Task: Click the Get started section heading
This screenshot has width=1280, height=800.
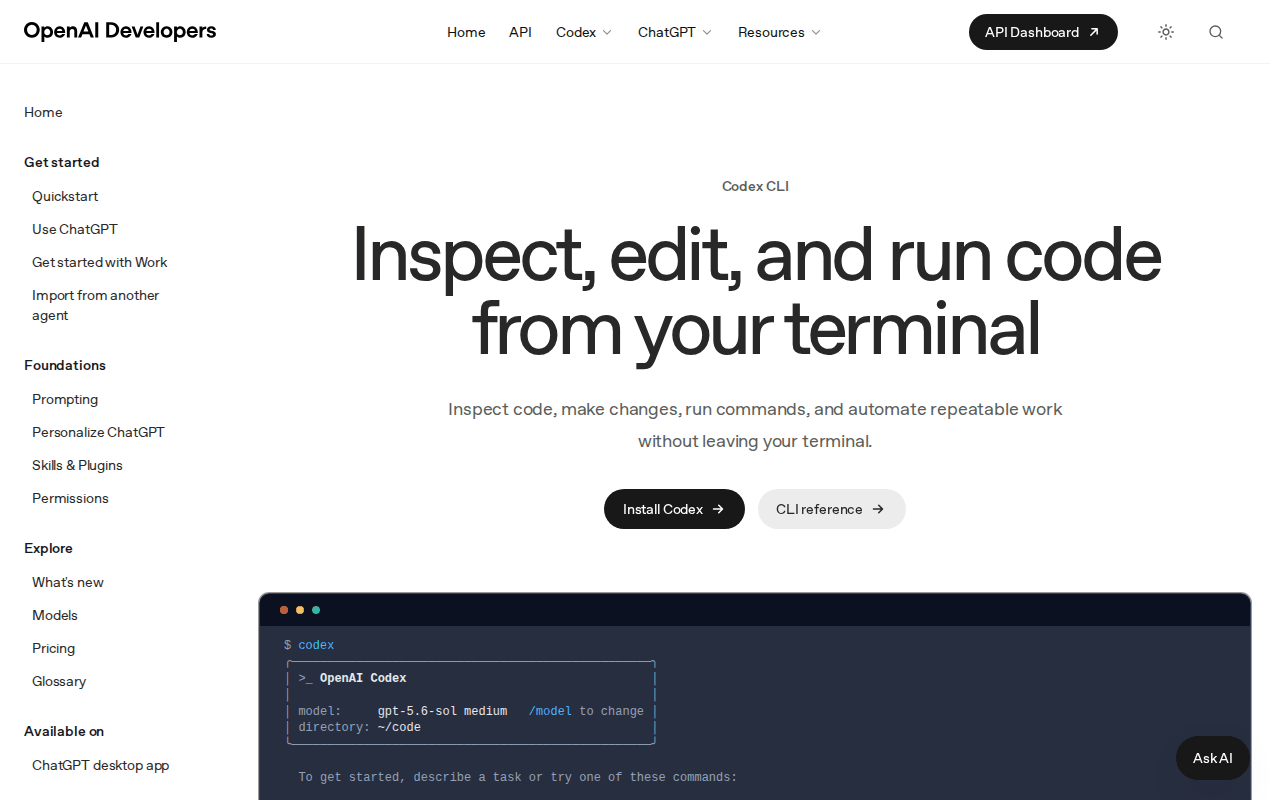Action: pos(62,162)
